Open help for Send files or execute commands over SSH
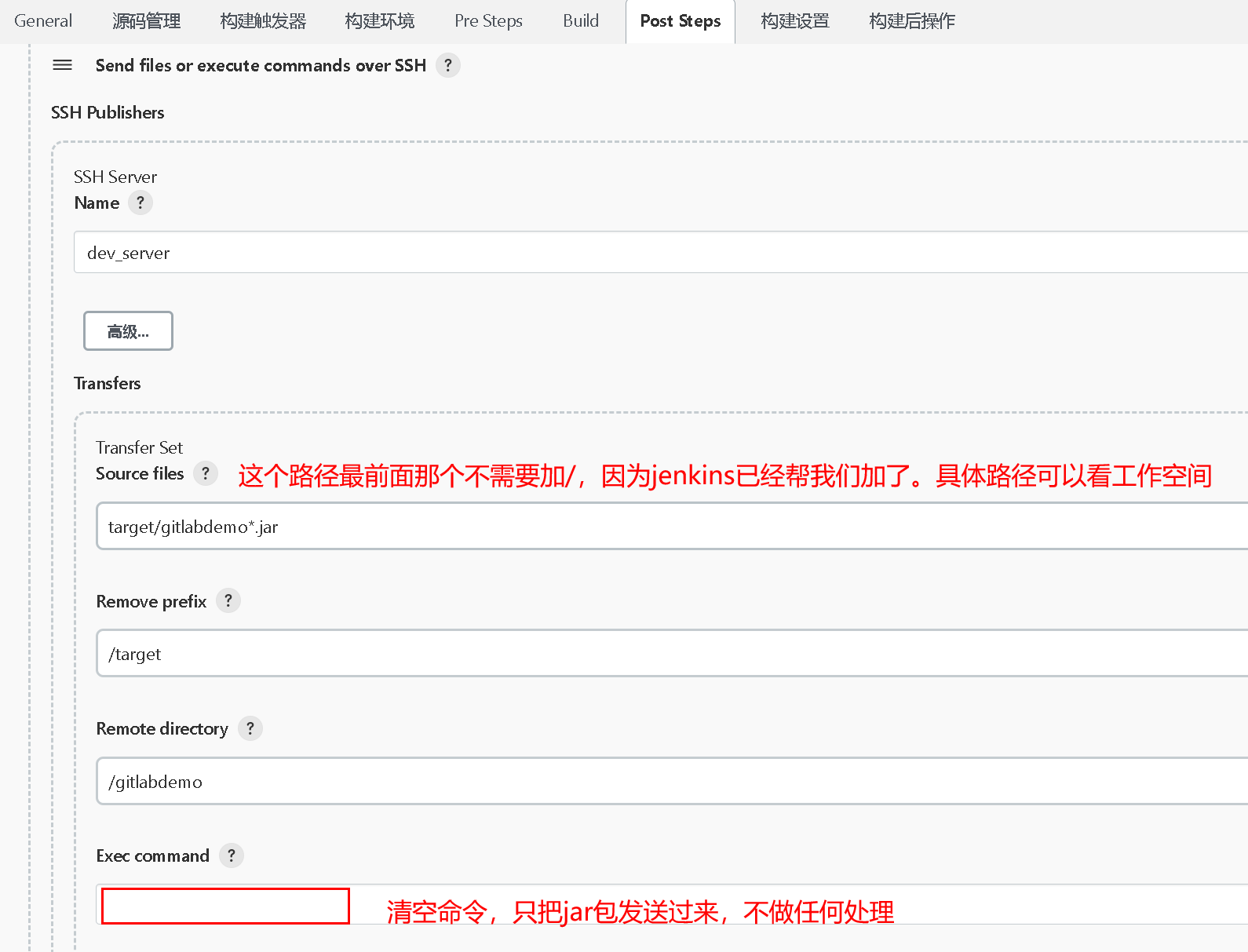Screen dimensions: 1248x952 448,65
